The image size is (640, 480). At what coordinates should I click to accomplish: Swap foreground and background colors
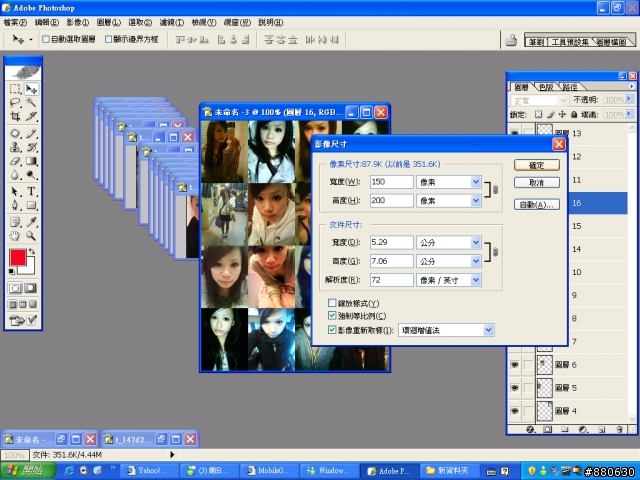[31, 252]
